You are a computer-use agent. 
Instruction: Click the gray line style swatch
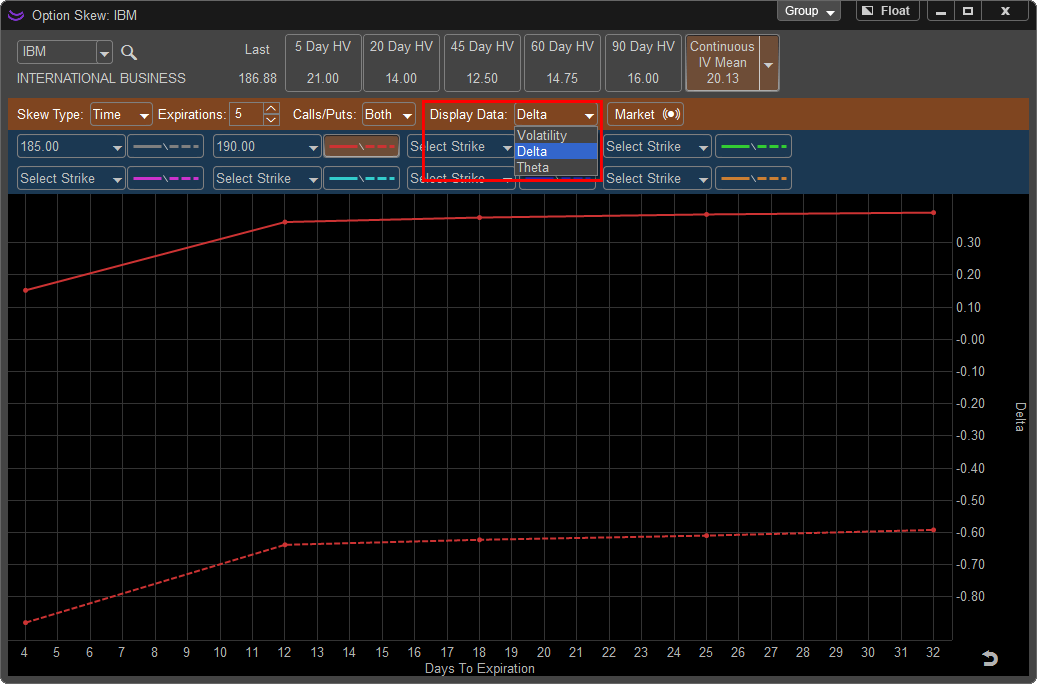pos(165,146)
